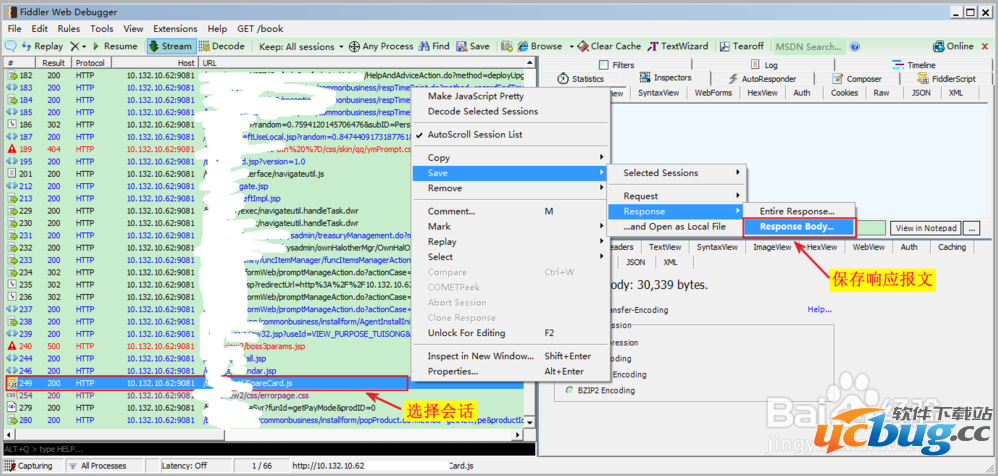The width and height of the screenshot is (998, 476).
Task: Toggle the Decode toolbar button
Action: 221,46
